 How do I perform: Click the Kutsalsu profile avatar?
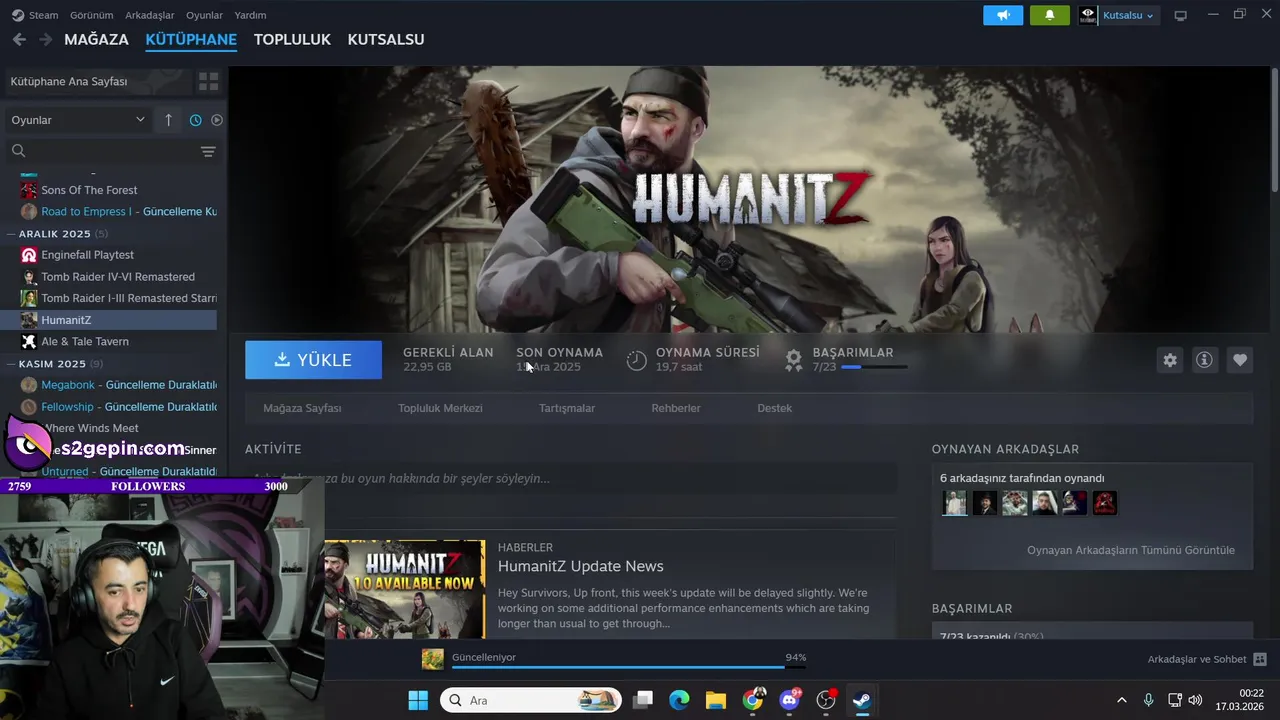(x=1088, y=15)
